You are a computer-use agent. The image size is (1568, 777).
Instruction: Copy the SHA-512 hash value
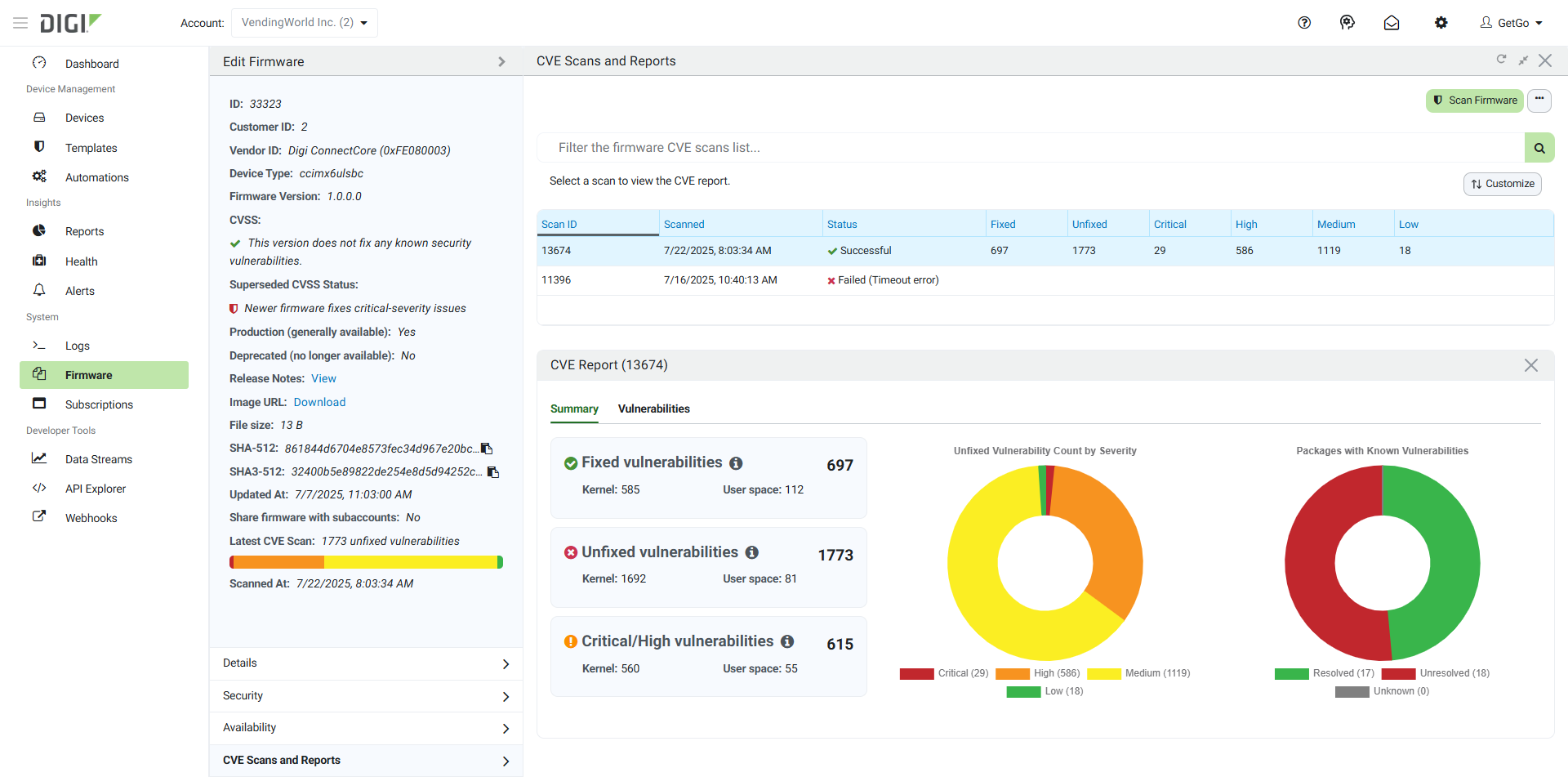click(487, 449)
